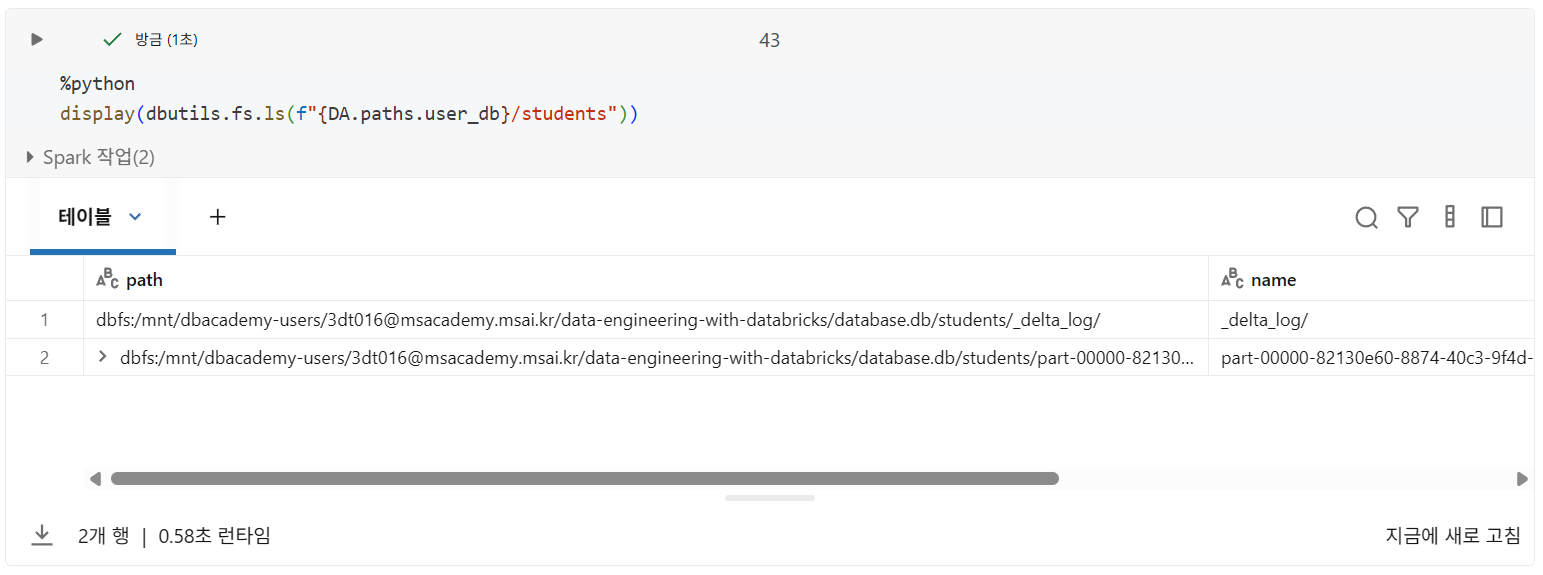
Task: Expand the Spark 작업(2) section
Action: (x=90, y=157)
